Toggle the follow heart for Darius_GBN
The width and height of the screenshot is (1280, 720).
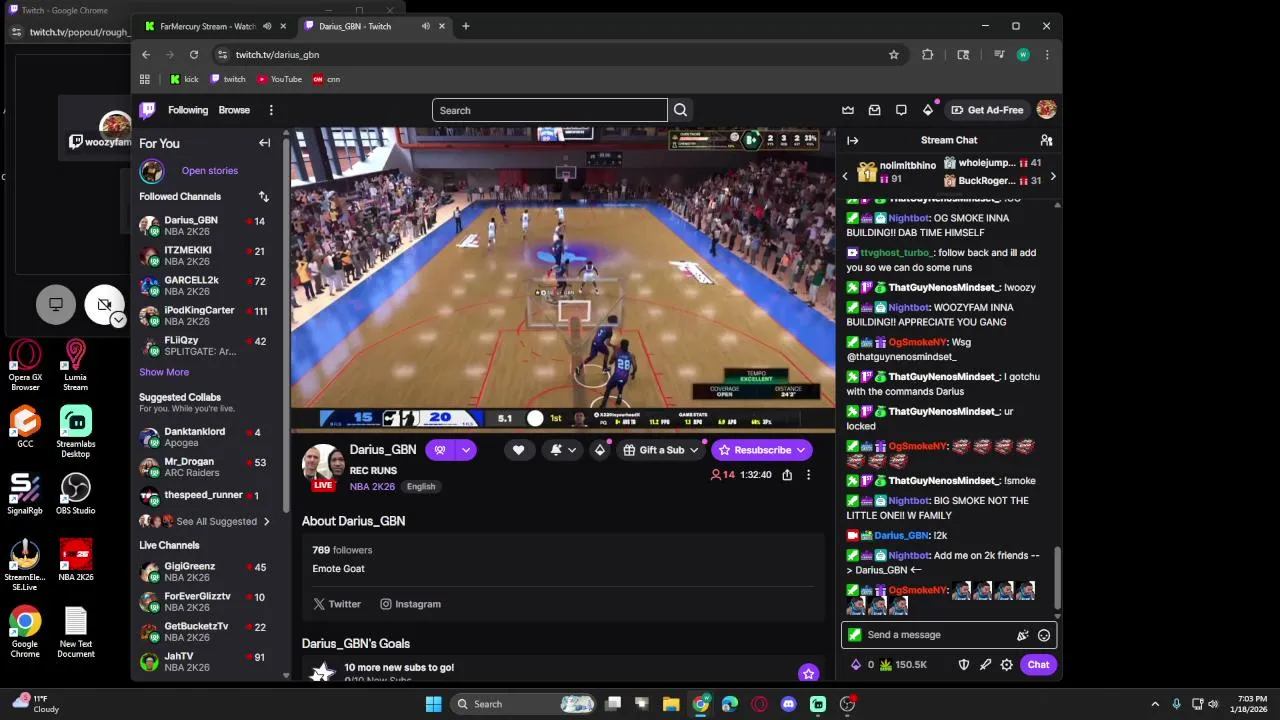pos(518,450)
